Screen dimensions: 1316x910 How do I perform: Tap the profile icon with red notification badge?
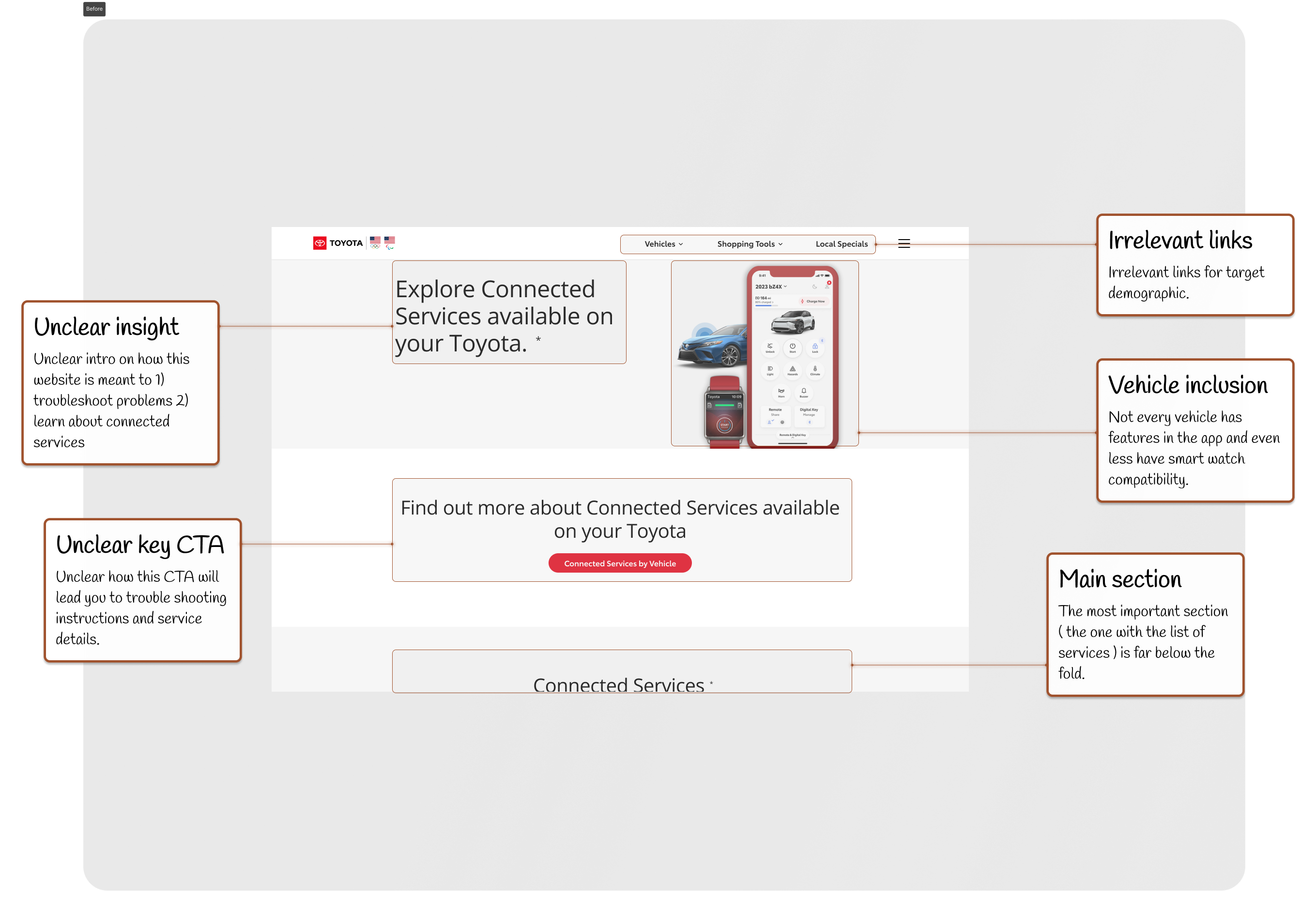coord(827,286)
